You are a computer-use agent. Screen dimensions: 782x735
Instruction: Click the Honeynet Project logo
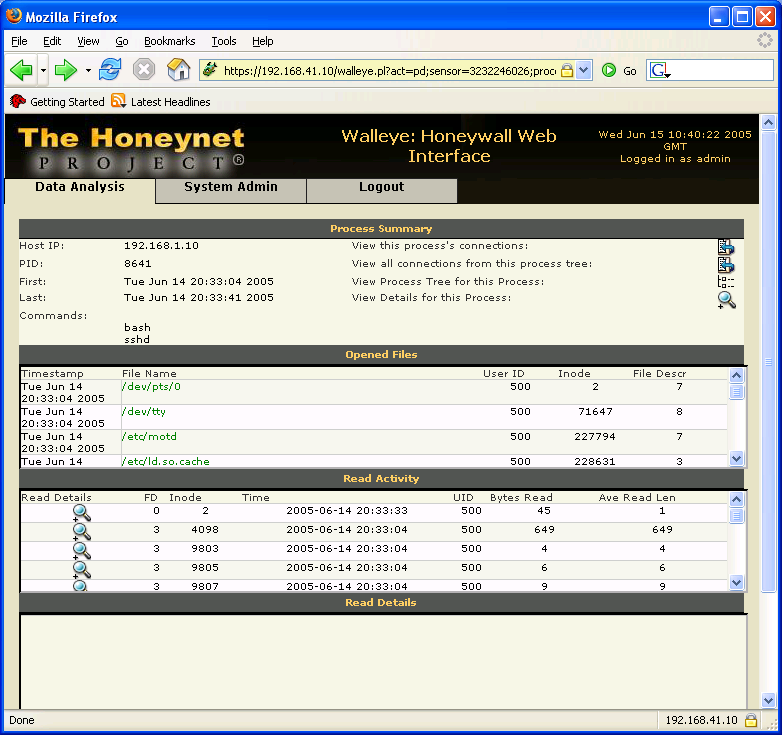pos(131,149)
